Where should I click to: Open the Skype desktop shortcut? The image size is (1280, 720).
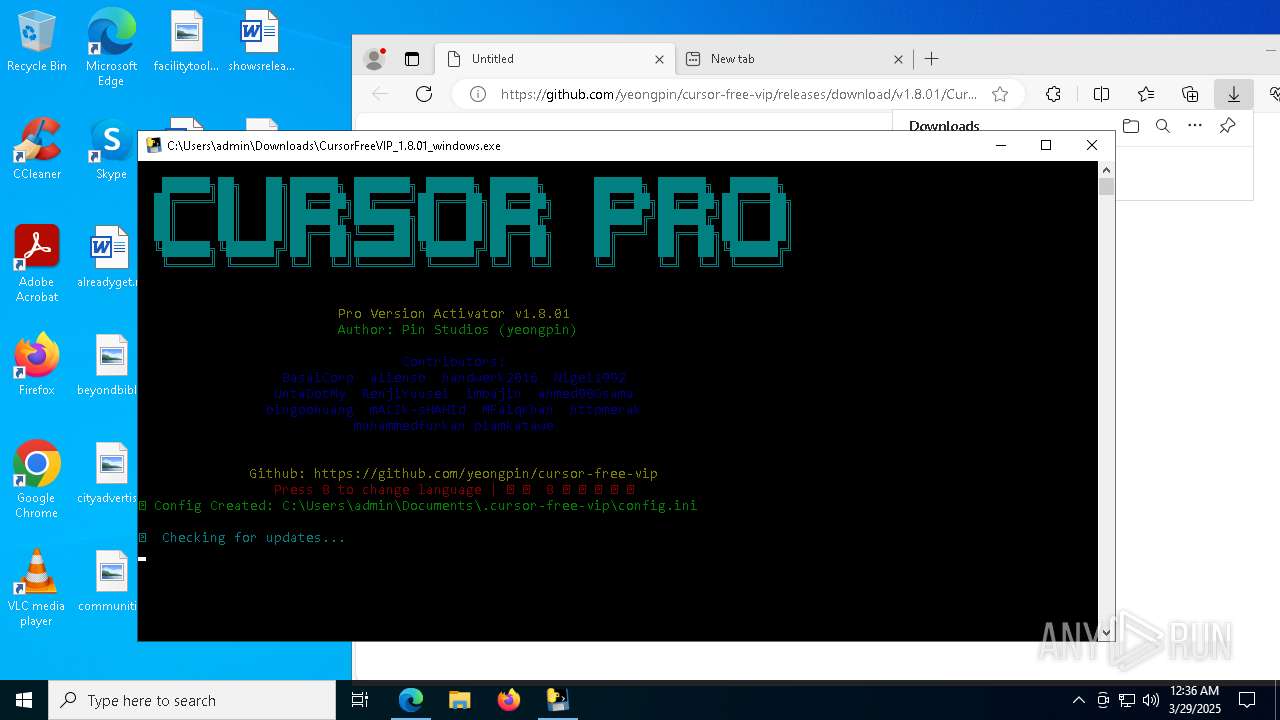click(111, 149)
